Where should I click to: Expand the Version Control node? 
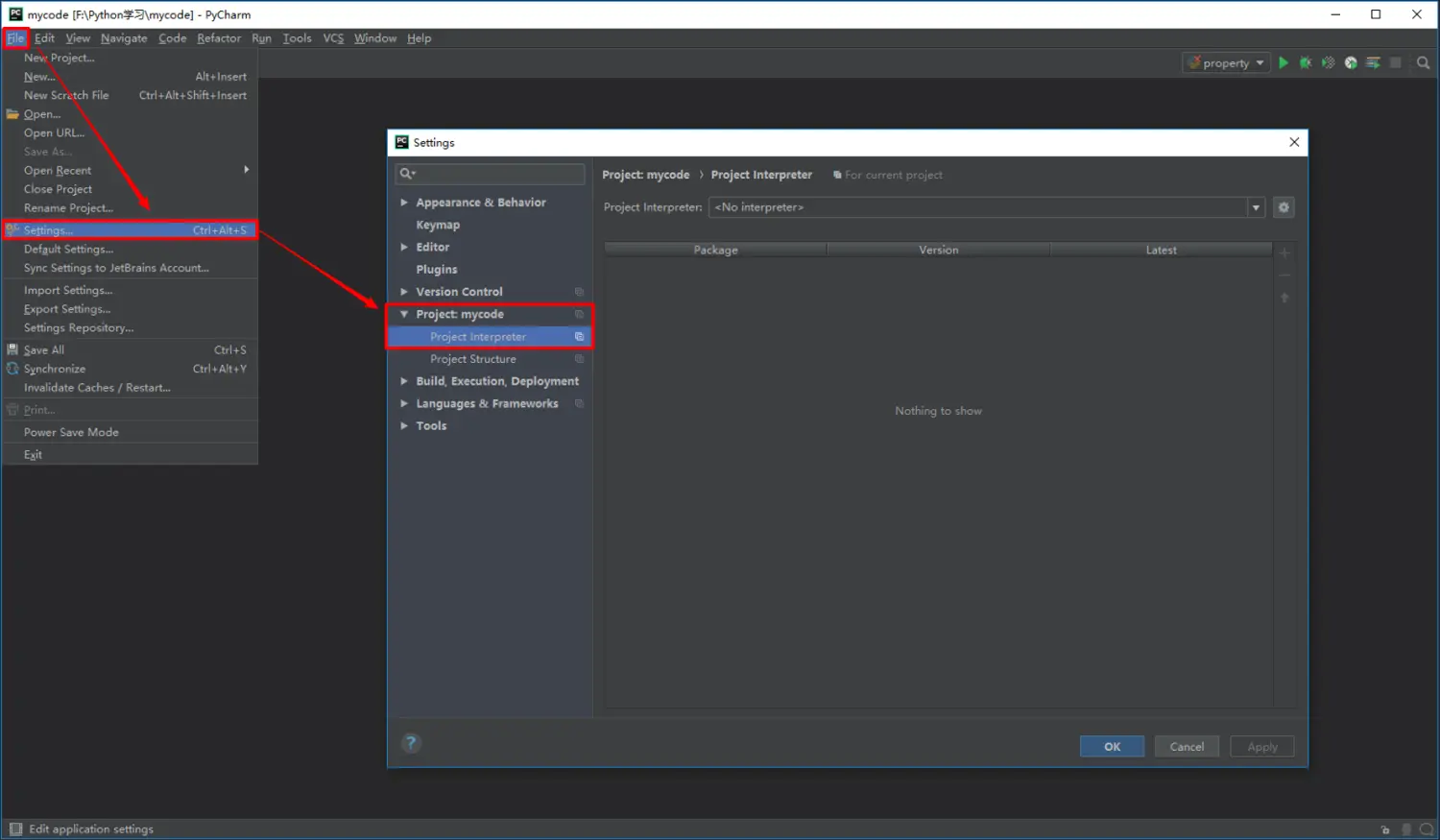(x=404, y=292)
